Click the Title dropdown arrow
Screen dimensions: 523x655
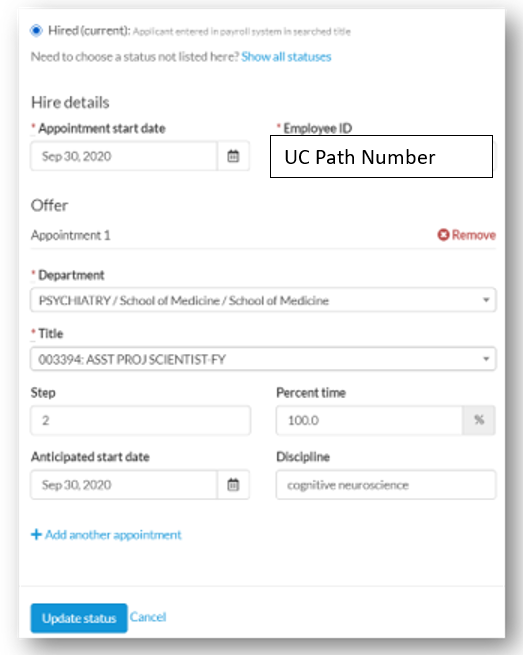[x=486, y=359]
